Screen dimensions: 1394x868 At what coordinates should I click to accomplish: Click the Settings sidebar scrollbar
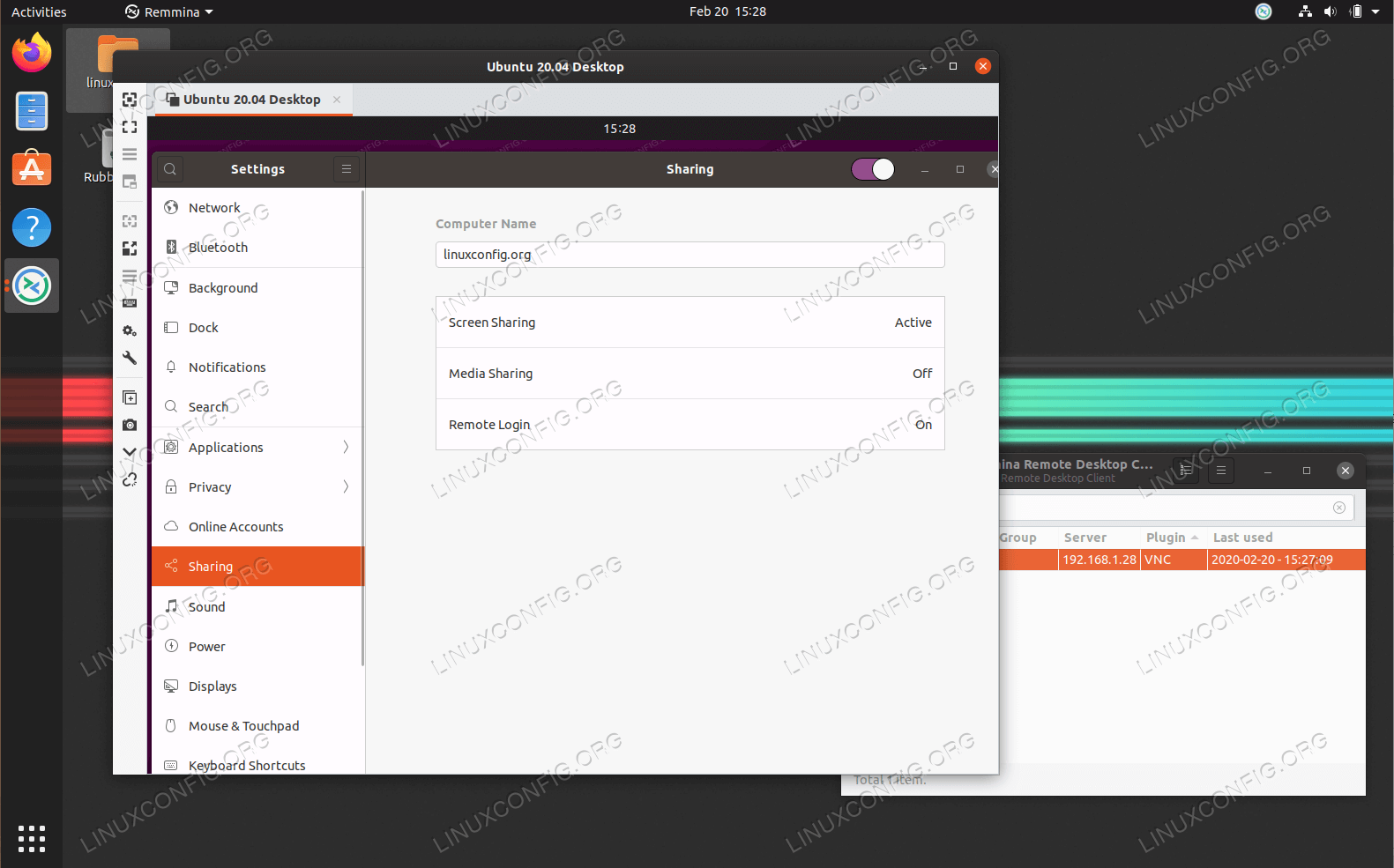pyautogui.click(x=362, y=428)
